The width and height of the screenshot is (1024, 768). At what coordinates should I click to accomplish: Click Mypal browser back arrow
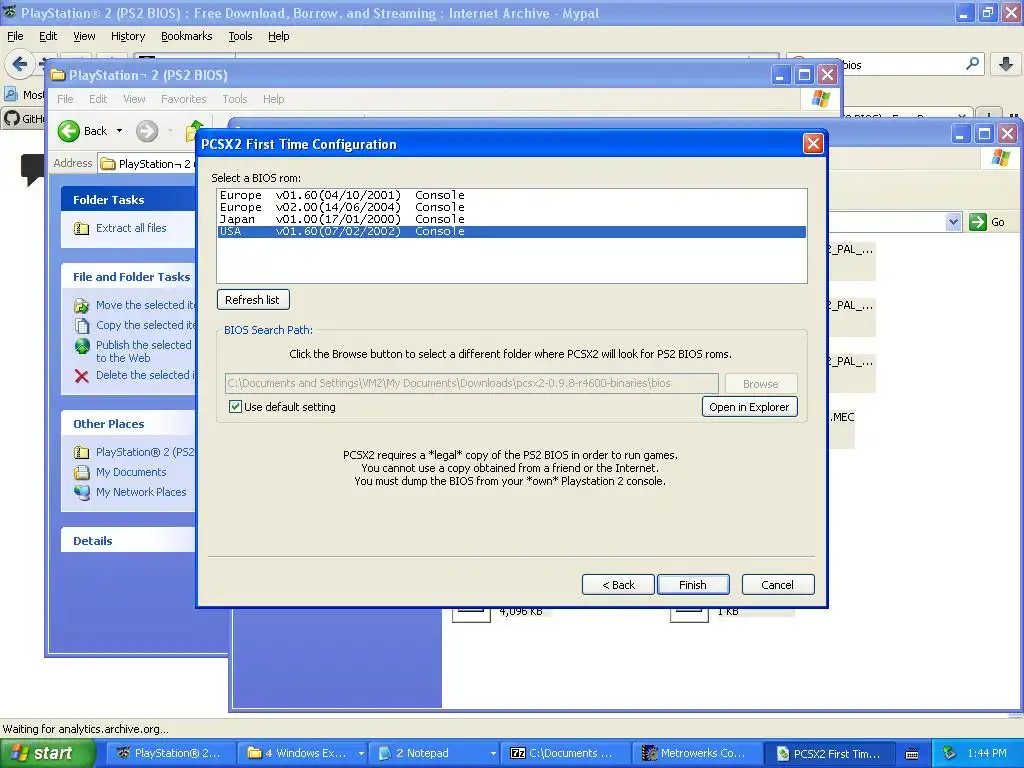point(19,64)
